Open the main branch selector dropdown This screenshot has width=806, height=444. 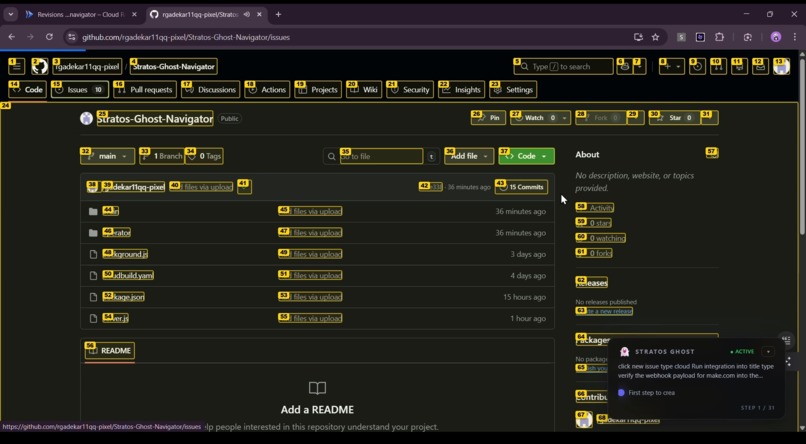[x=107, y=156]
